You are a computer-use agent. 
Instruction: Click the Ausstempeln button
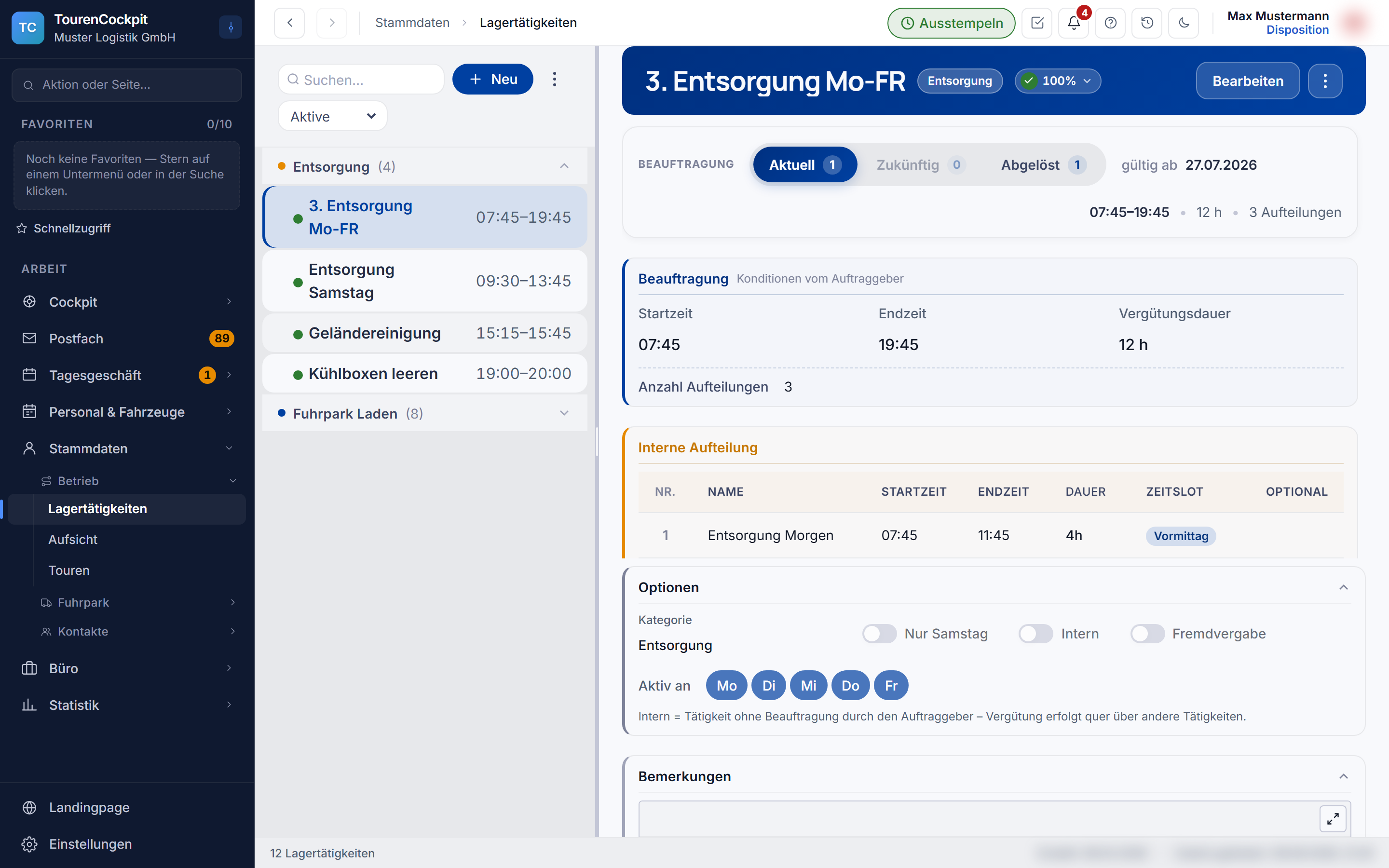click(x=951, y=23)
